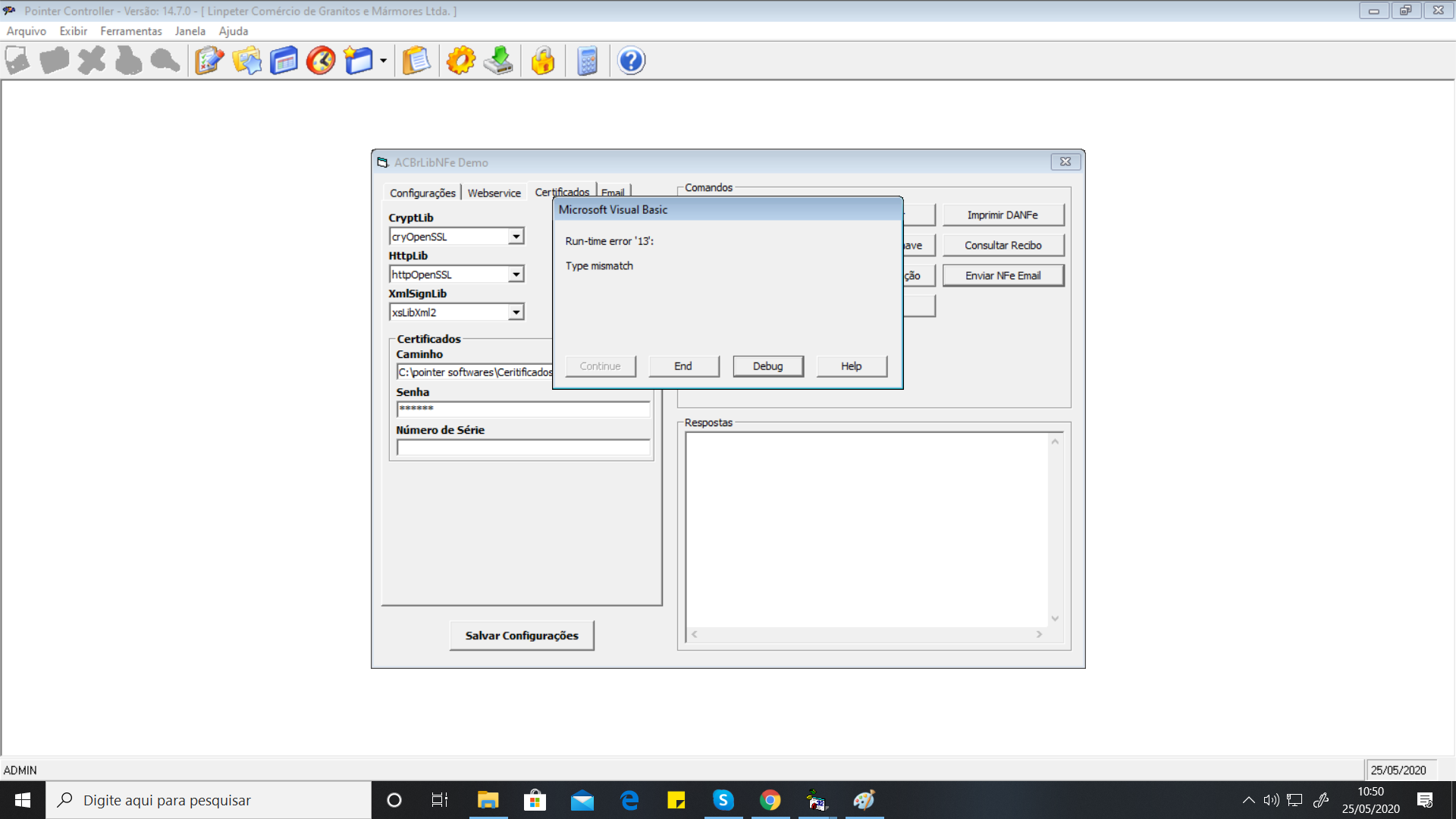This screenshot has height=819, width=1456.
Task: Click the greyed-out folder toolbar icon
Action: click(55, 61)
